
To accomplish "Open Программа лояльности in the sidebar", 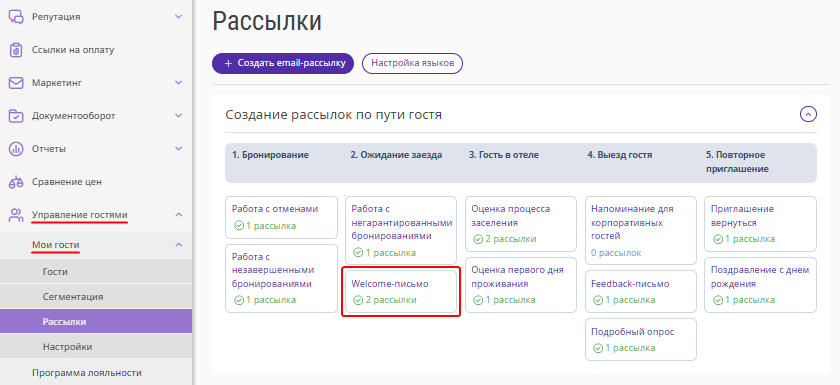I will pyautogui.click(x=86, y=372).
